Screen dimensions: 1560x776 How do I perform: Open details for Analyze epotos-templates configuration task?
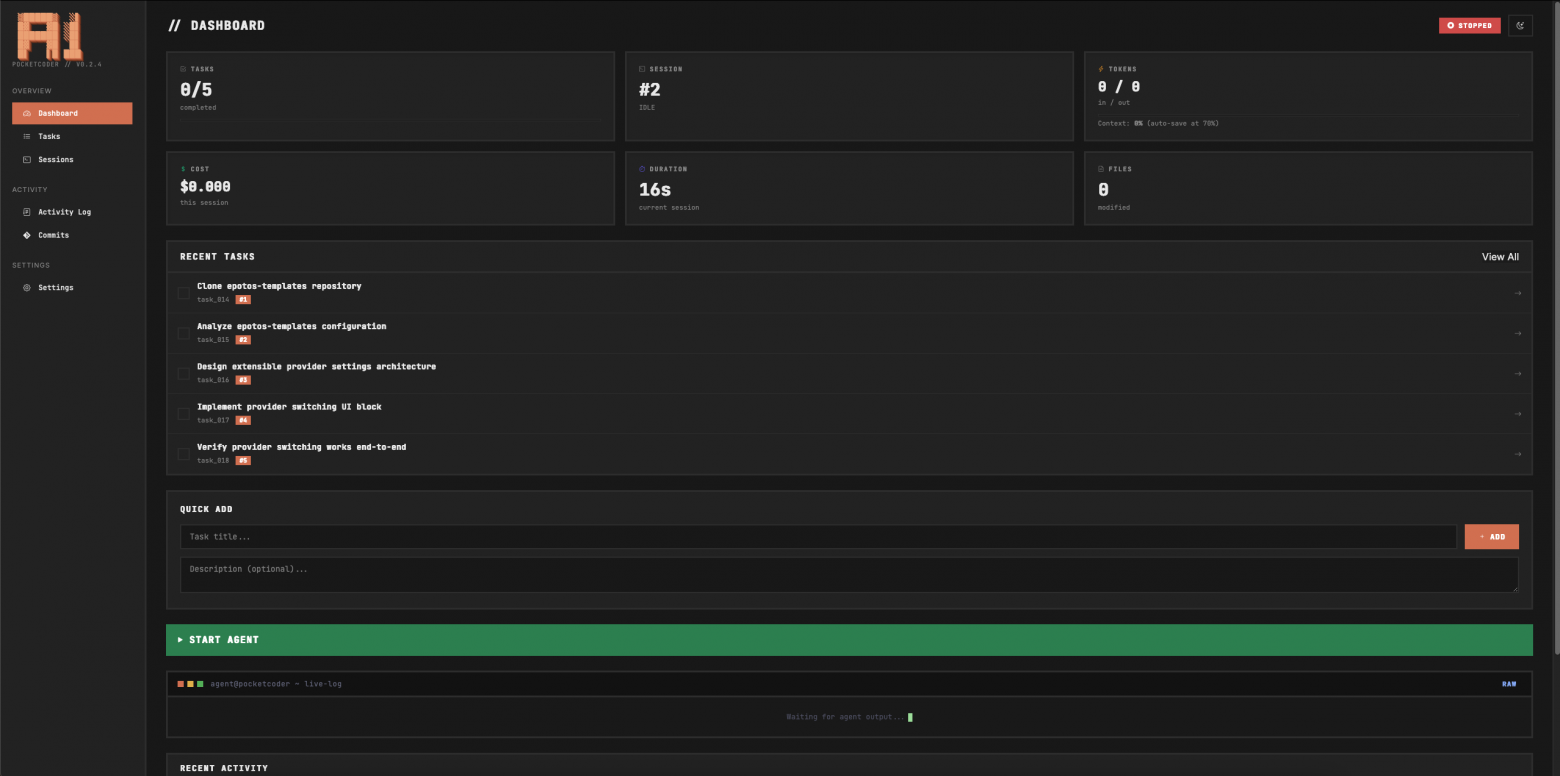(1517, 333)
